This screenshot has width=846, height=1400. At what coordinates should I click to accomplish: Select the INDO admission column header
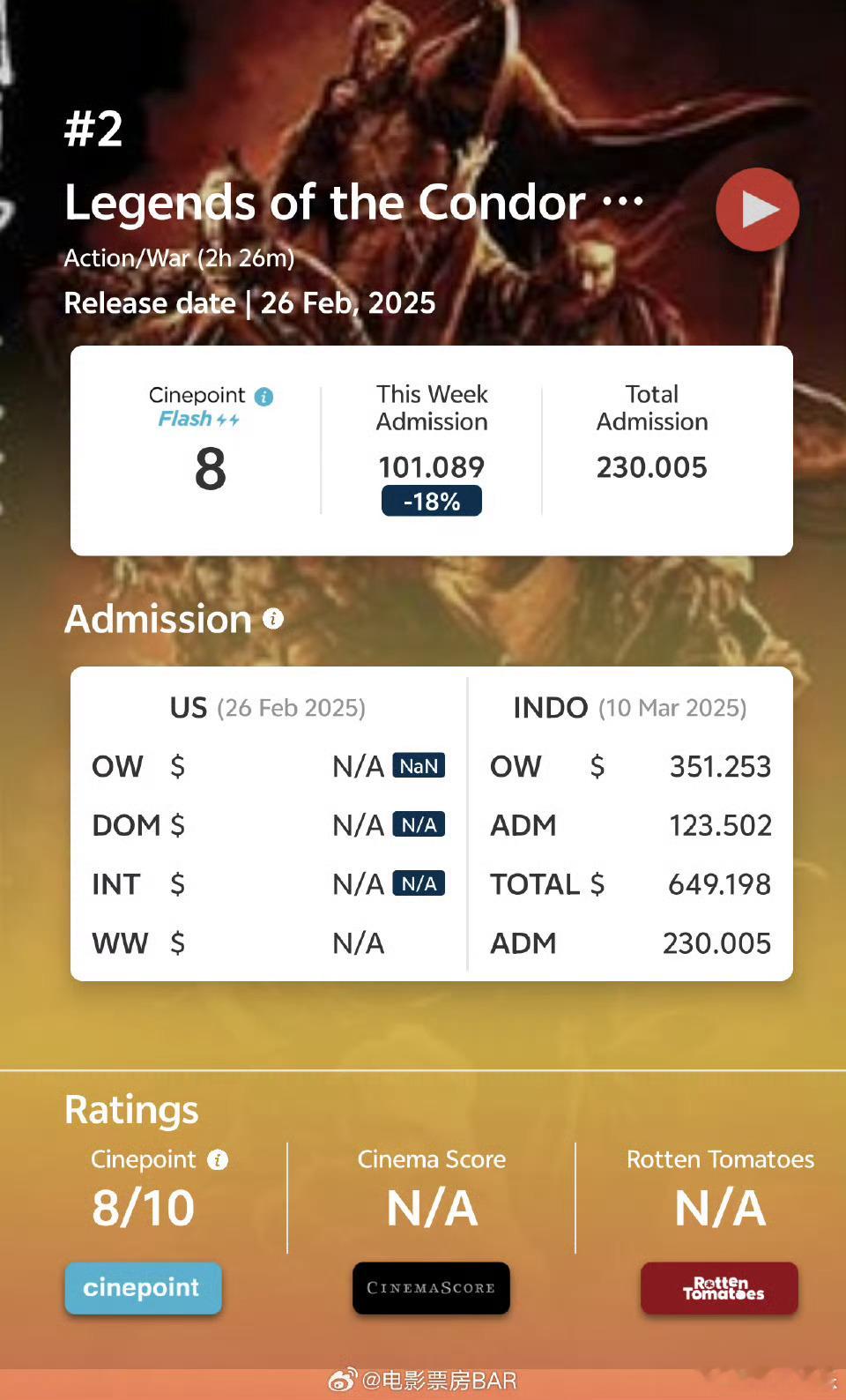tap(630, 708)
